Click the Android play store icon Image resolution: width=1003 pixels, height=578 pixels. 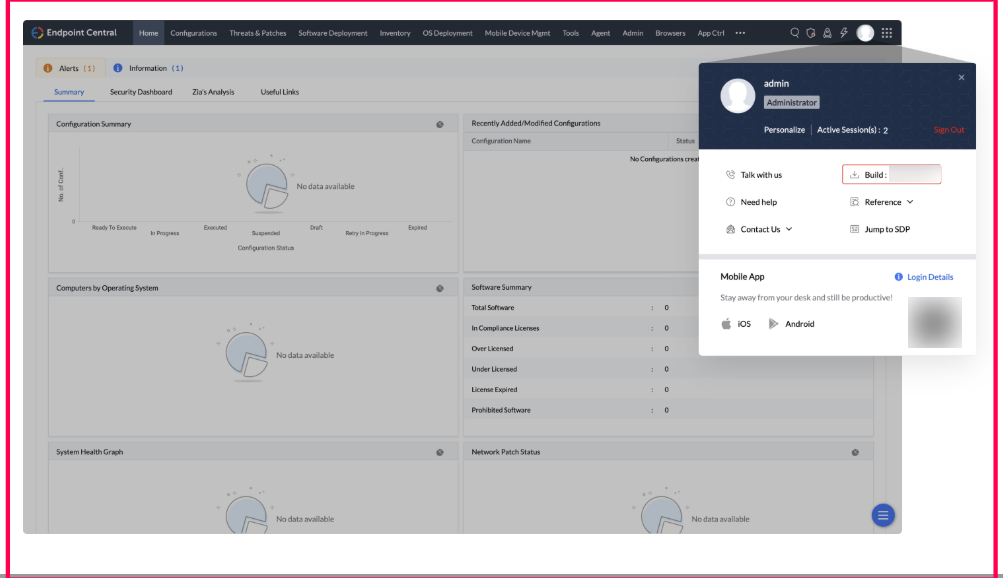(x=773, y=324)
